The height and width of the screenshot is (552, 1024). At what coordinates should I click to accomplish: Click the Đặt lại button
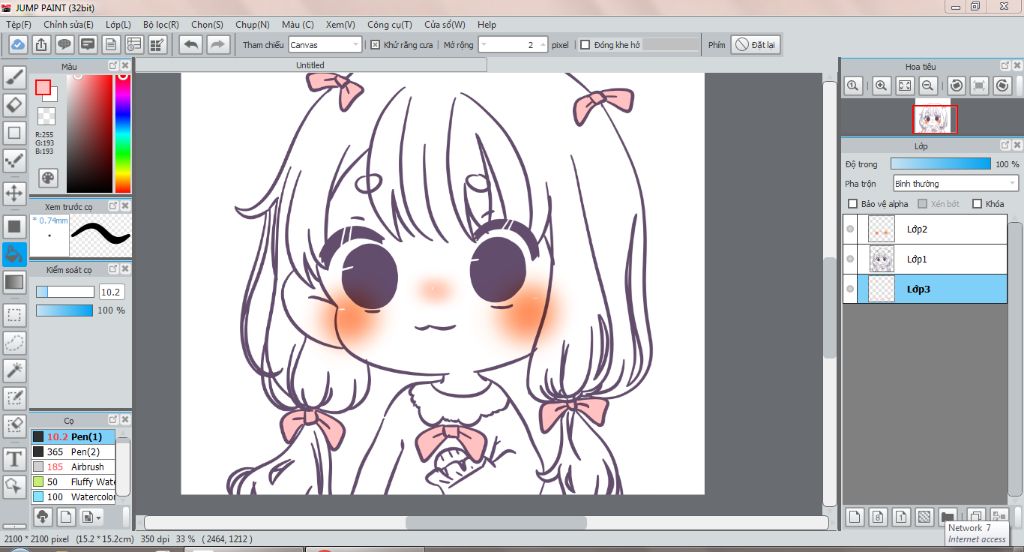756,44
